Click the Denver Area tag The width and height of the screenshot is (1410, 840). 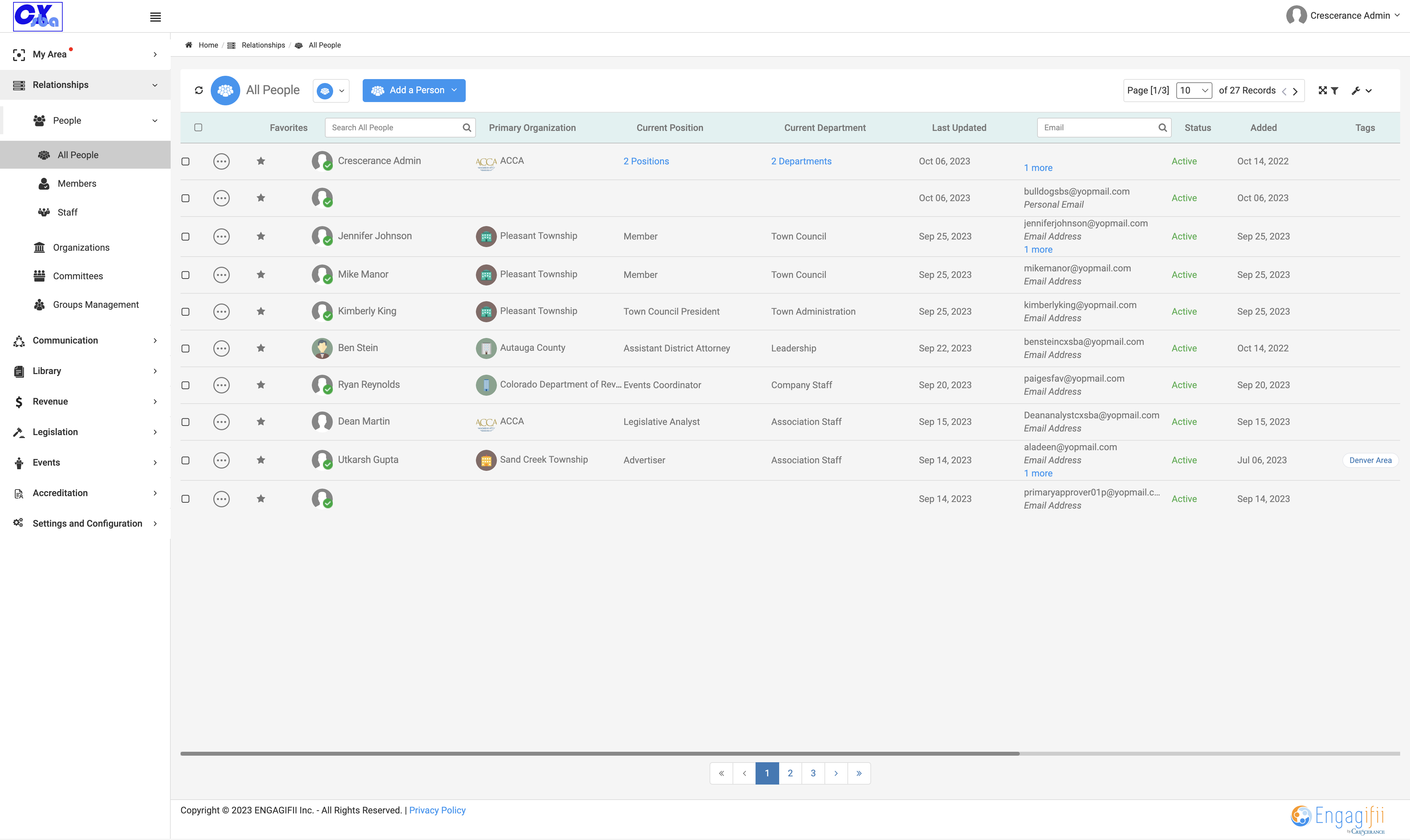pos(1370,460)
